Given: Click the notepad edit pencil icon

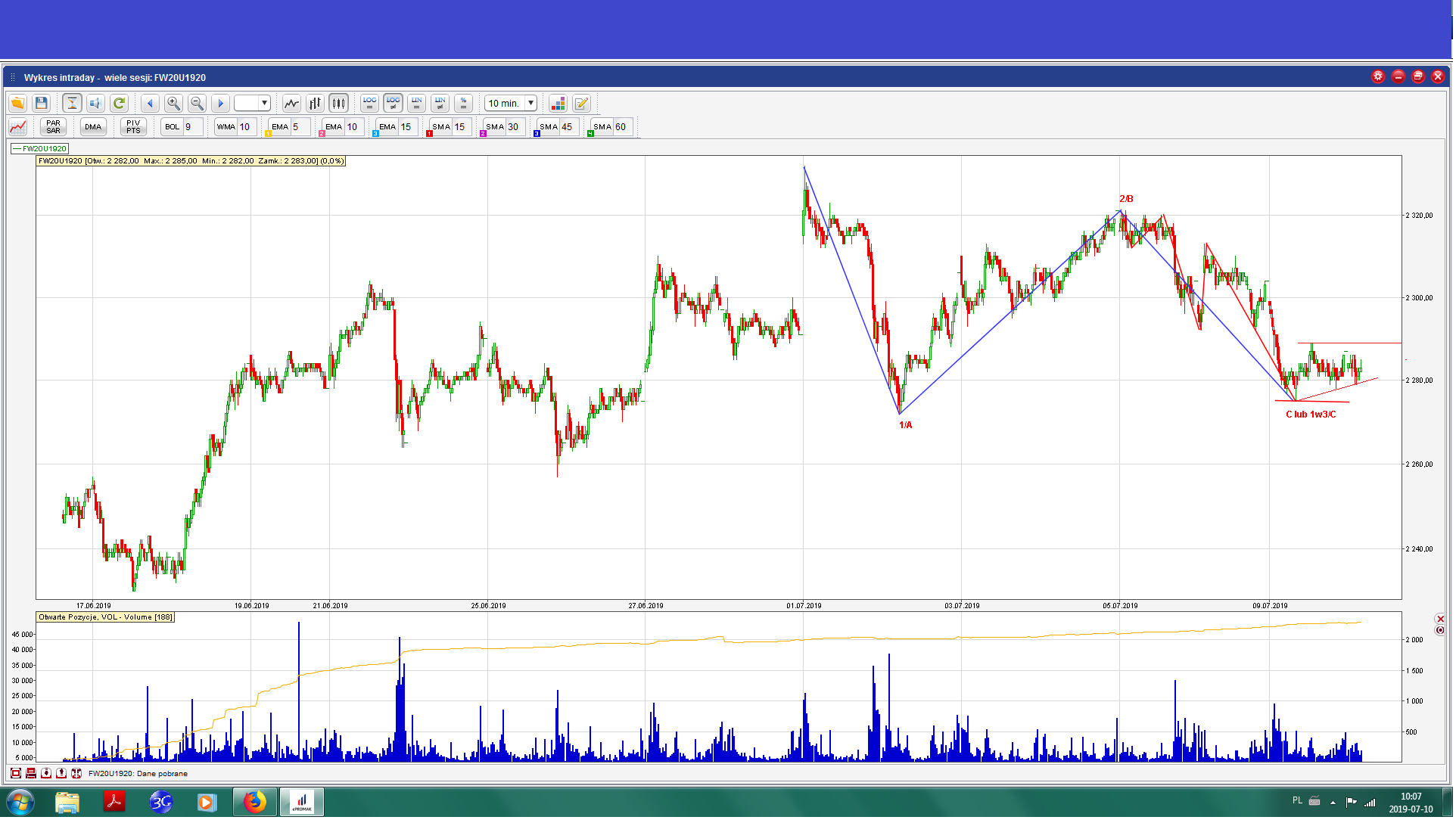Looking at the screenshot, I should pos(581,104).
